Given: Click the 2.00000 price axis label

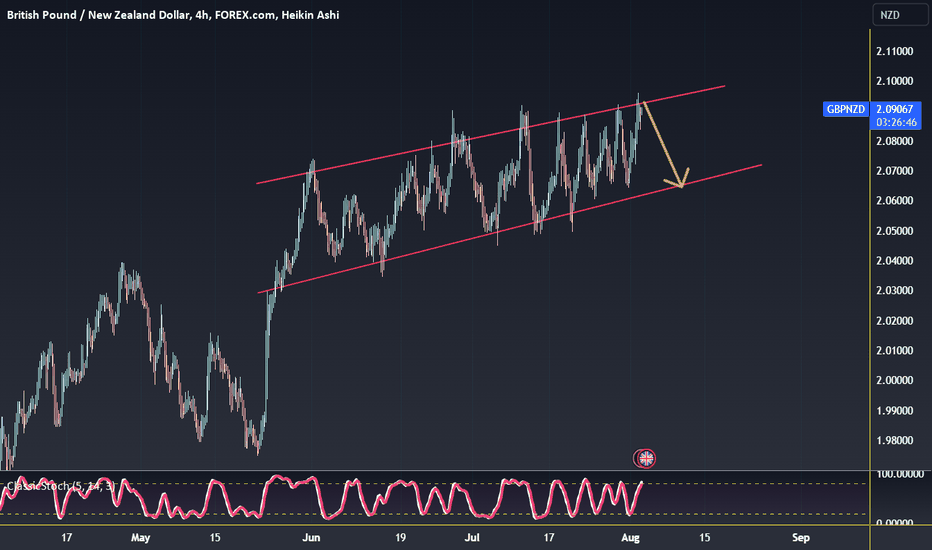Looking at the screenshot, I should (x=895, y=380).
